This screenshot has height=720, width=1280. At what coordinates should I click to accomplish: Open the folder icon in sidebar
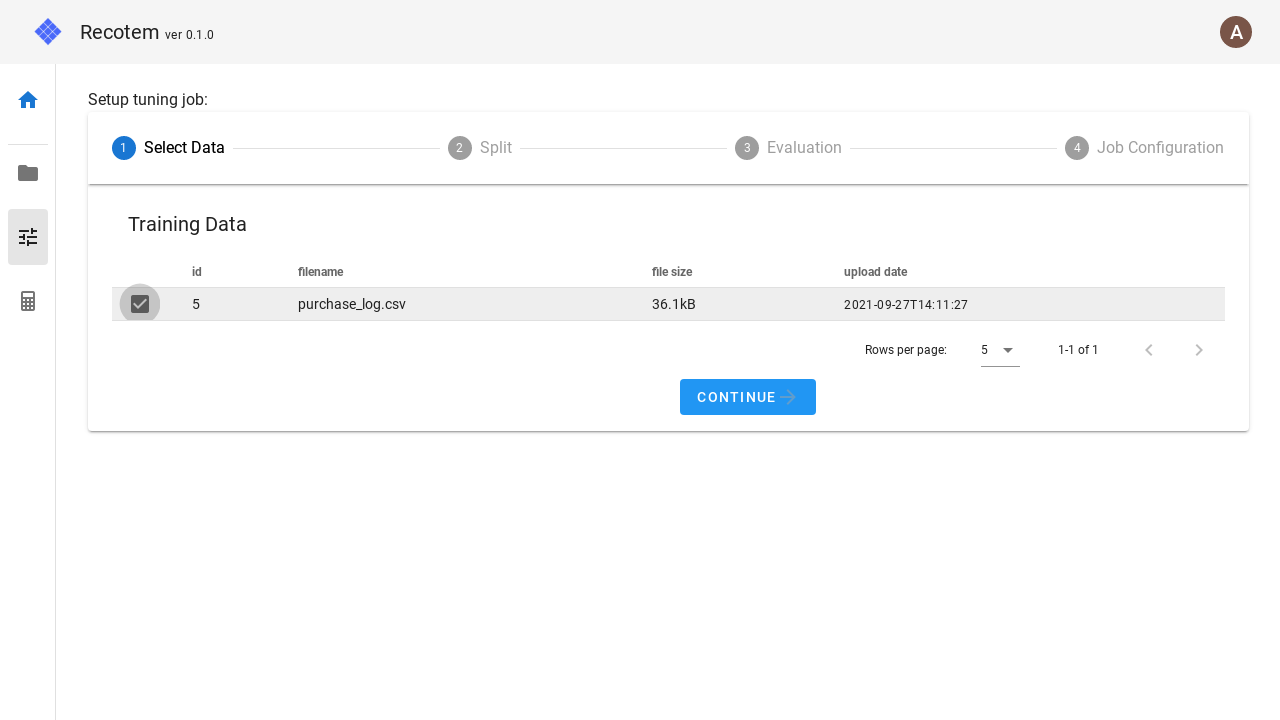click(28, 173)
